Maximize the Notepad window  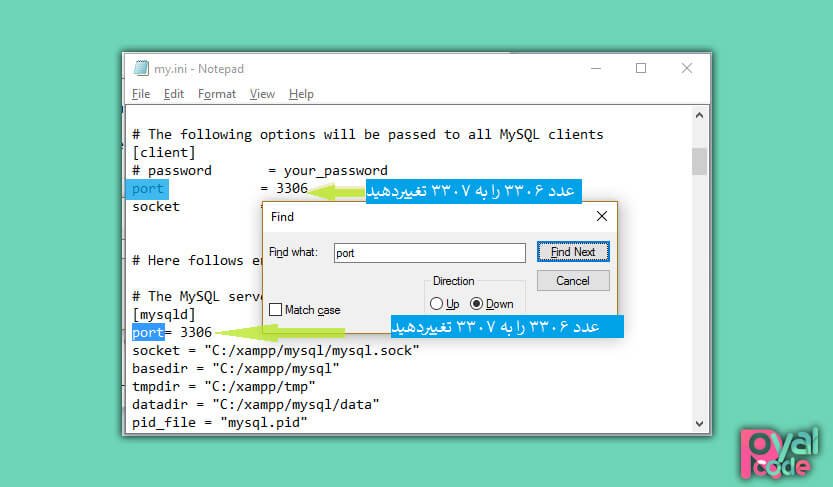click(x=641, y=69)
